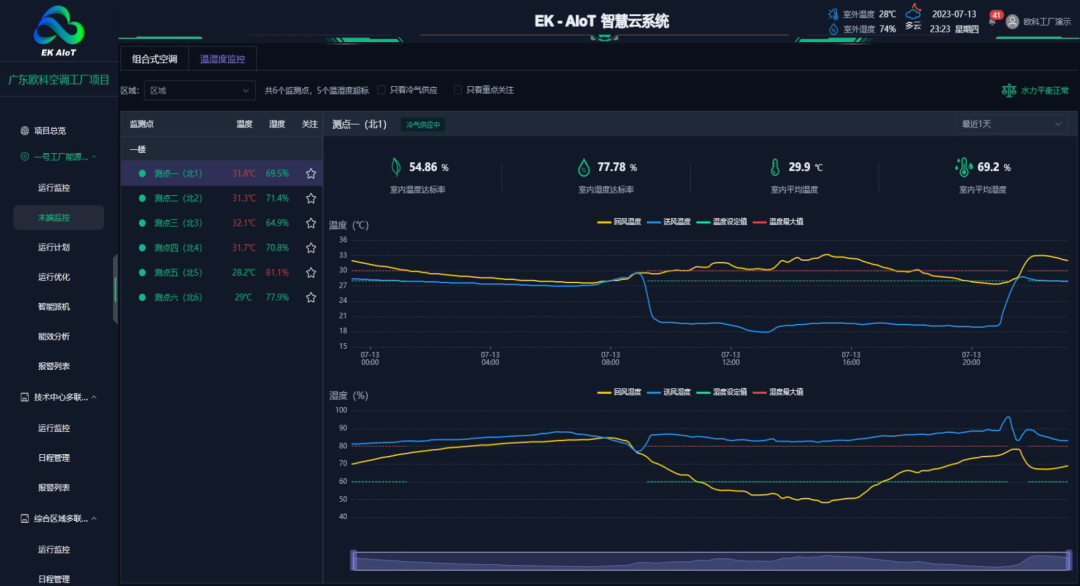Screen dimensions: 1080x586
Task: Star 测点一（北1）as a favorite
Action: tap(311, 174)
